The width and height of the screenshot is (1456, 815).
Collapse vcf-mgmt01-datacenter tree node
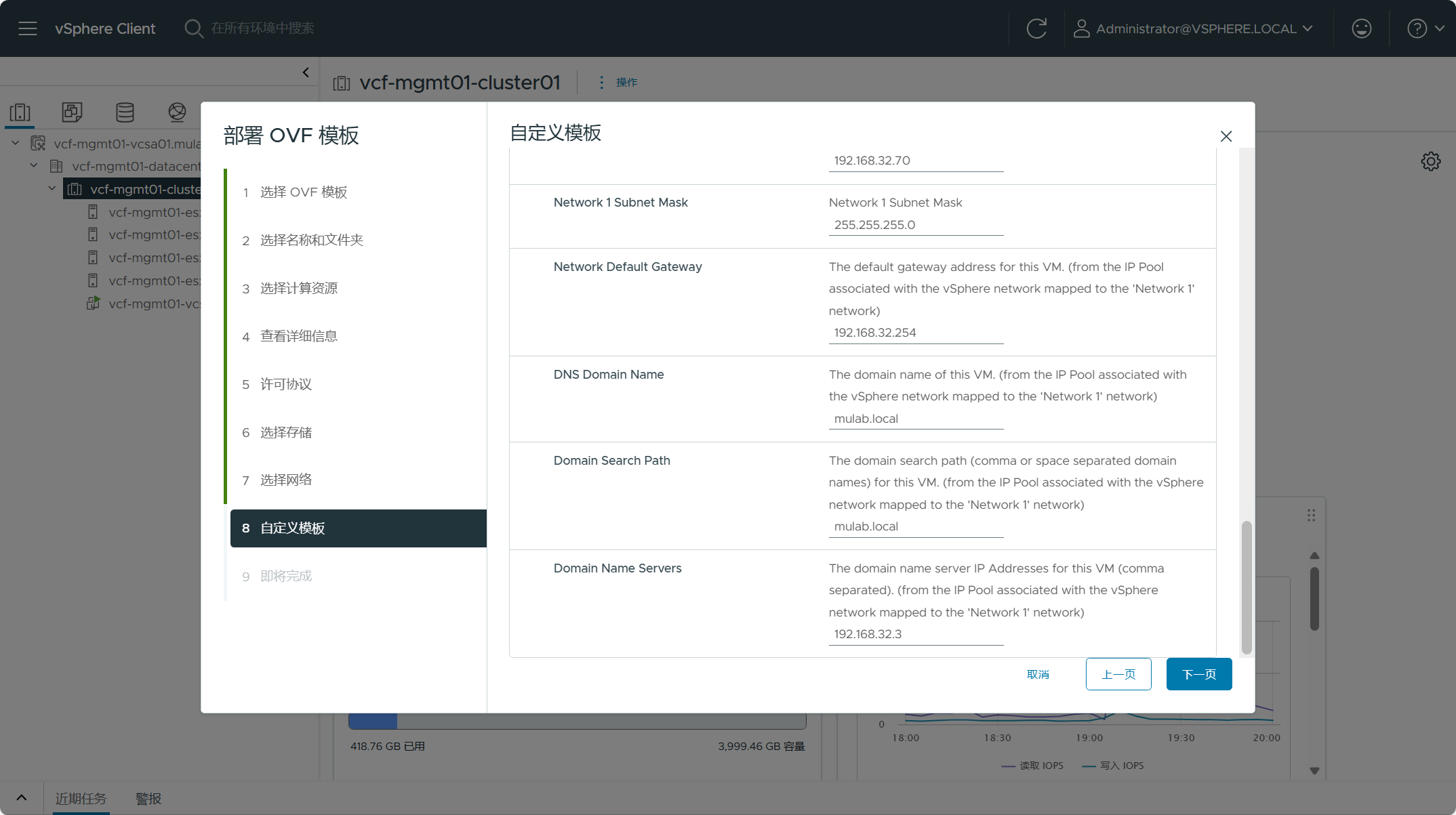tap(34, 166)
